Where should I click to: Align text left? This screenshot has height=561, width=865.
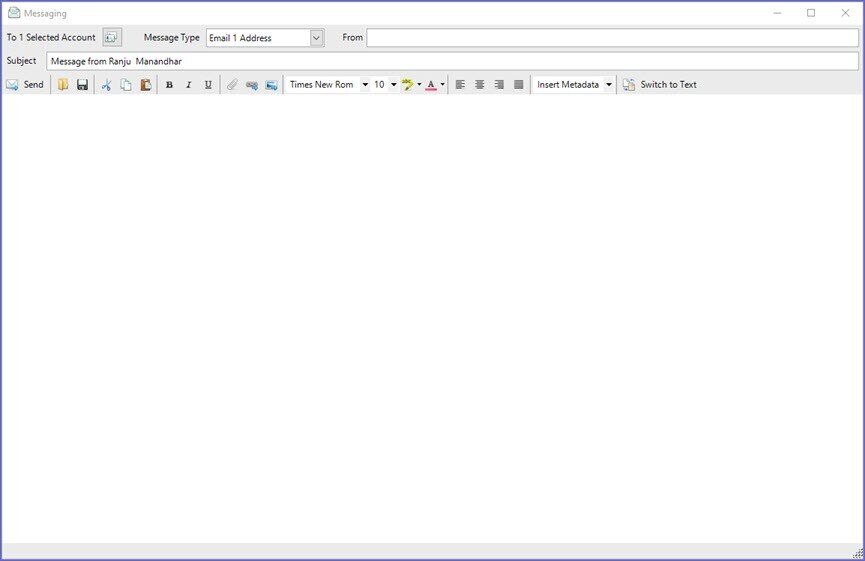(460, 84)
